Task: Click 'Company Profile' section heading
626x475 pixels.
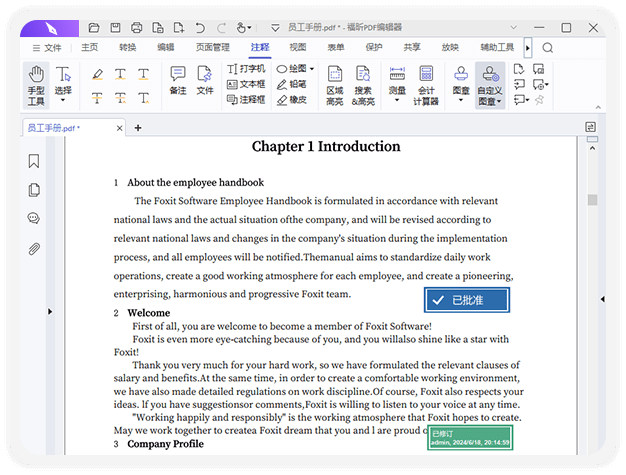Action: point(165,444)
